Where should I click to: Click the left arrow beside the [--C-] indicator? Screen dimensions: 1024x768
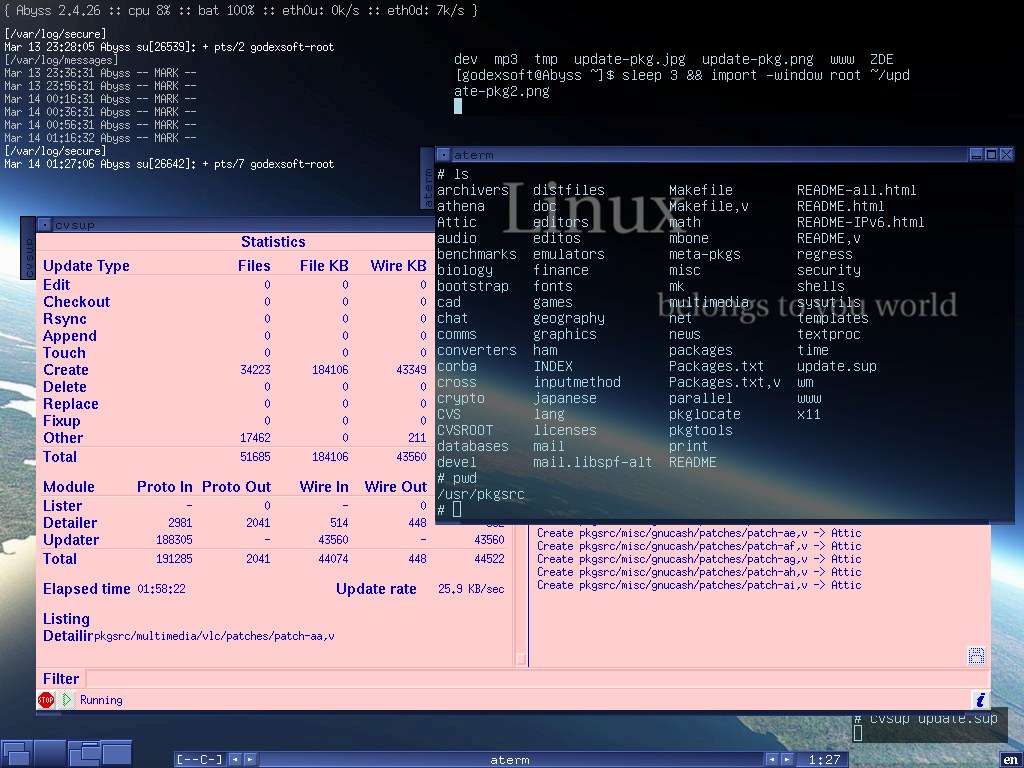click(x=235, y=760)
